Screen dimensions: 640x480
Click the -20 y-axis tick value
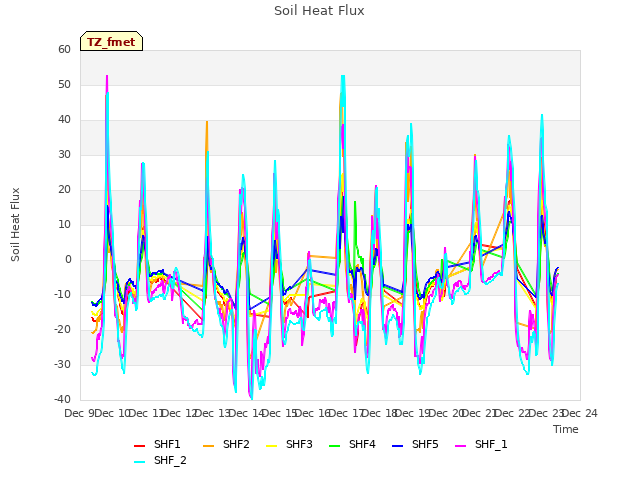click(x=62, y=329)
